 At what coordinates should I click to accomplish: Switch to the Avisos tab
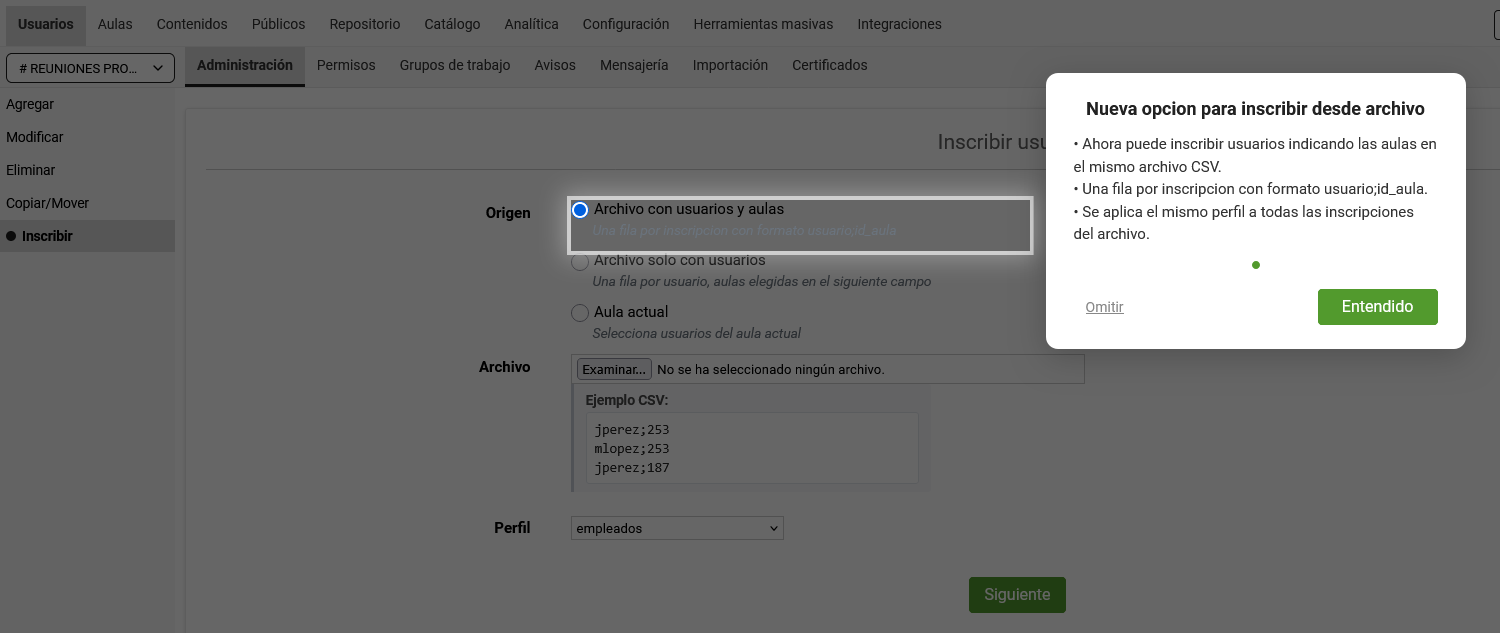555,65
